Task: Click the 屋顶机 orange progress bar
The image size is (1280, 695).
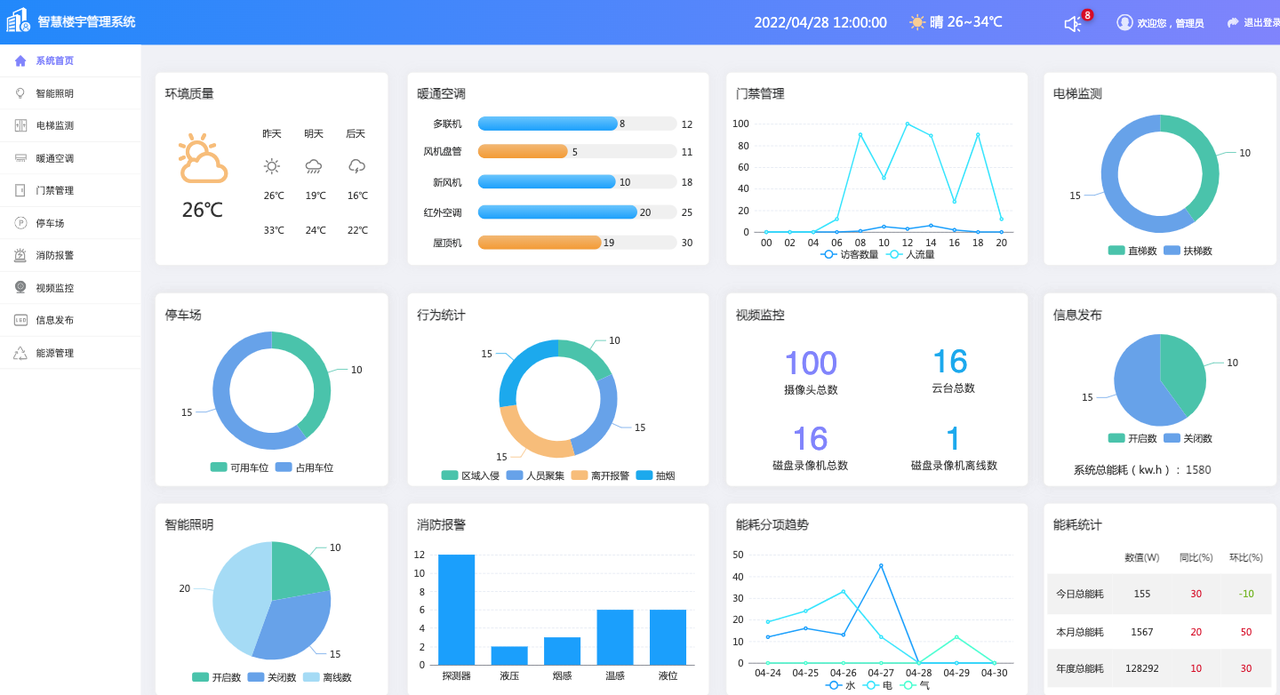Action: [x=540, y=242]
